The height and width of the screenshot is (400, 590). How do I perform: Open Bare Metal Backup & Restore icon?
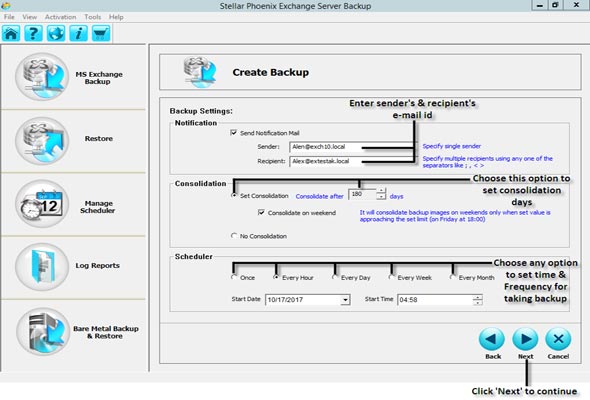click(43, 332)
